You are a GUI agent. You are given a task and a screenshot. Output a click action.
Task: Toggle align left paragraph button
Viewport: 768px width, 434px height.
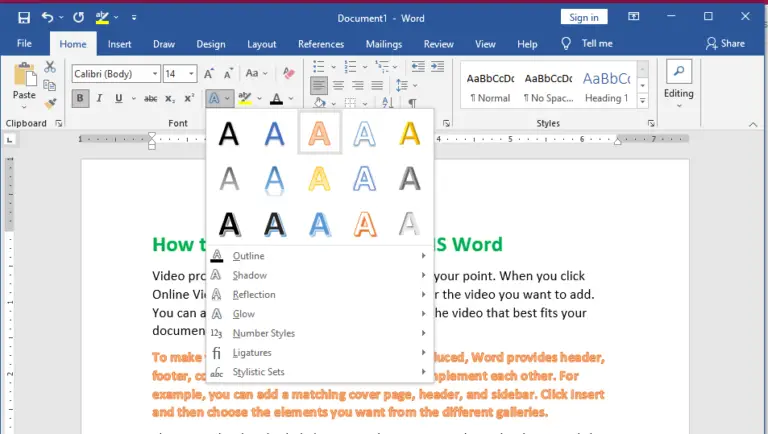pyautogui.click(x=319, y=86)
